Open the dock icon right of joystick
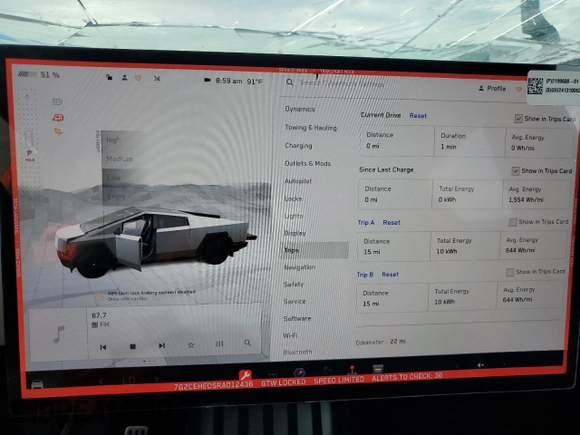Screen dimensions: 580x435 point(378,369)
